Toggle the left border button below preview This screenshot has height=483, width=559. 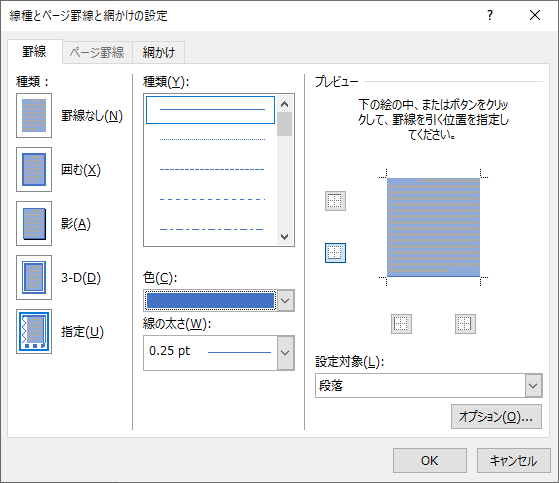401,324
